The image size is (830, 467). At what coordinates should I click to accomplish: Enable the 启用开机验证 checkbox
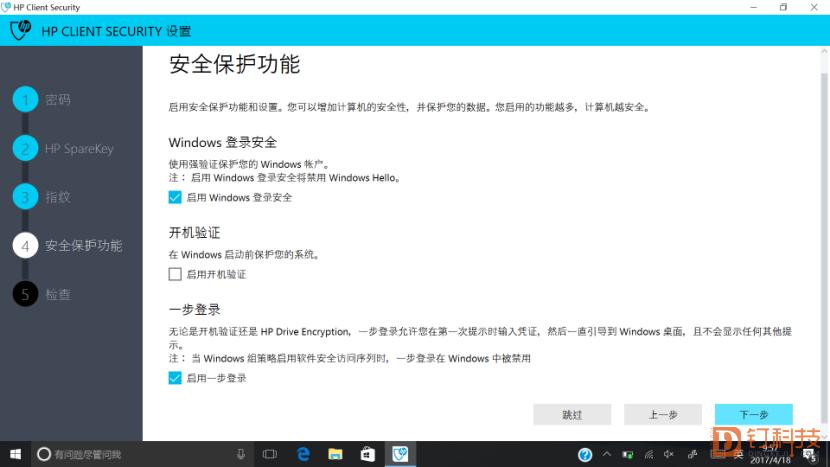pos(175,274)
